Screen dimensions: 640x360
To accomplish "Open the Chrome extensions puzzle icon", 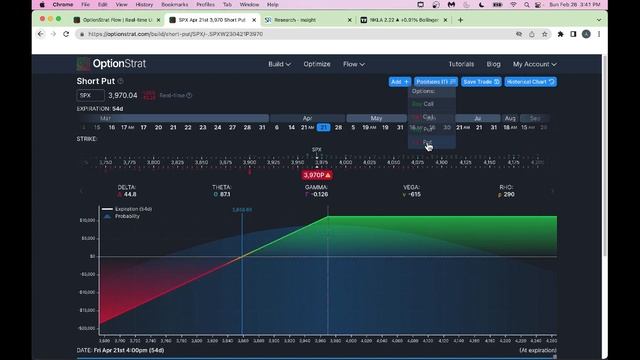I will pos(560,34).
